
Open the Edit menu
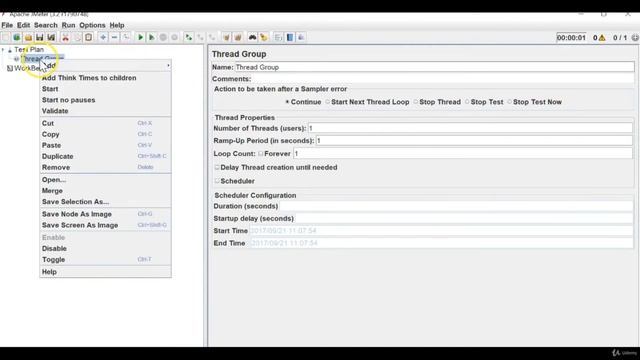[23, 25]
